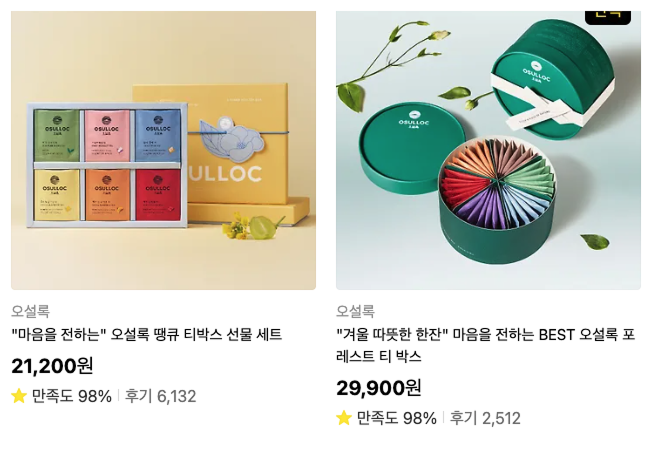Open the "겨울 따뜻한 한잔" 포레스트 티 박스 title
The image size is (654, 451).
coord(485,345)
